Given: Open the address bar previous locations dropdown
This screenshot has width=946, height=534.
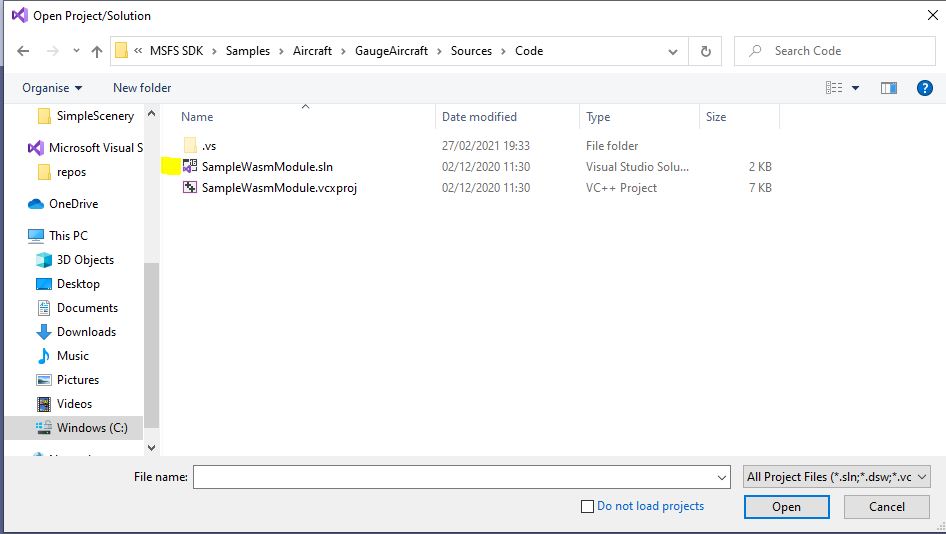Looking at the screenshot, I should [x=674, y=51].
